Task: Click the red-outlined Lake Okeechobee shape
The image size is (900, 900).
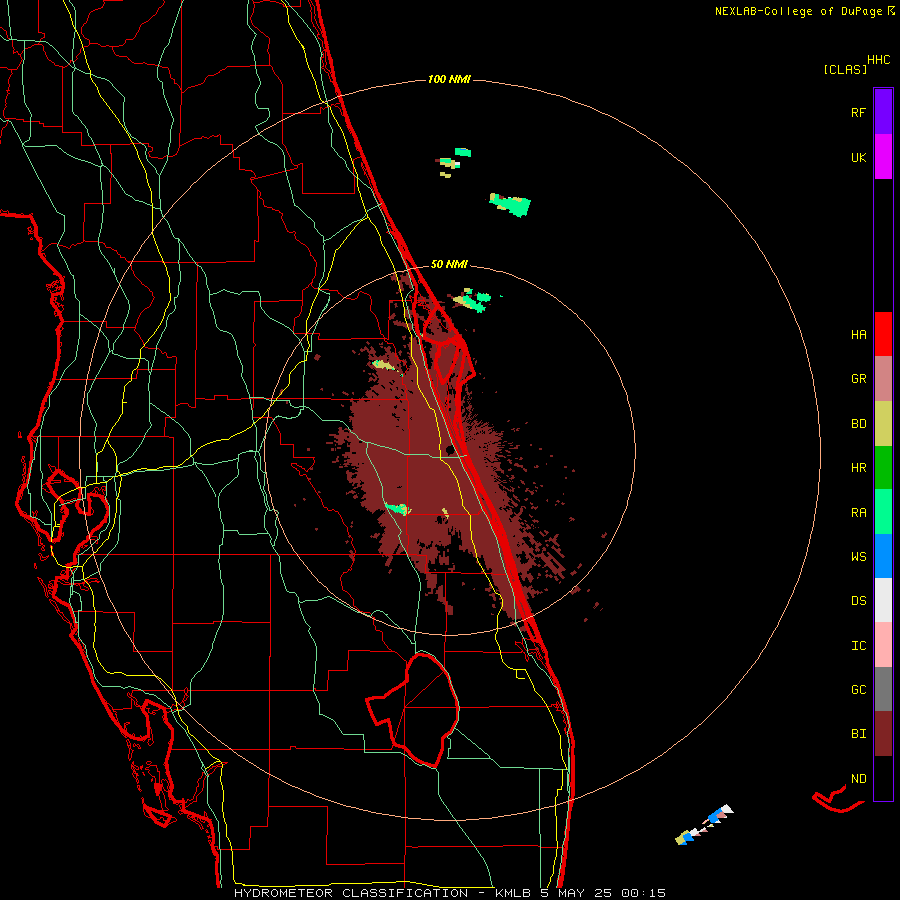Action: [x=413, y=709]
